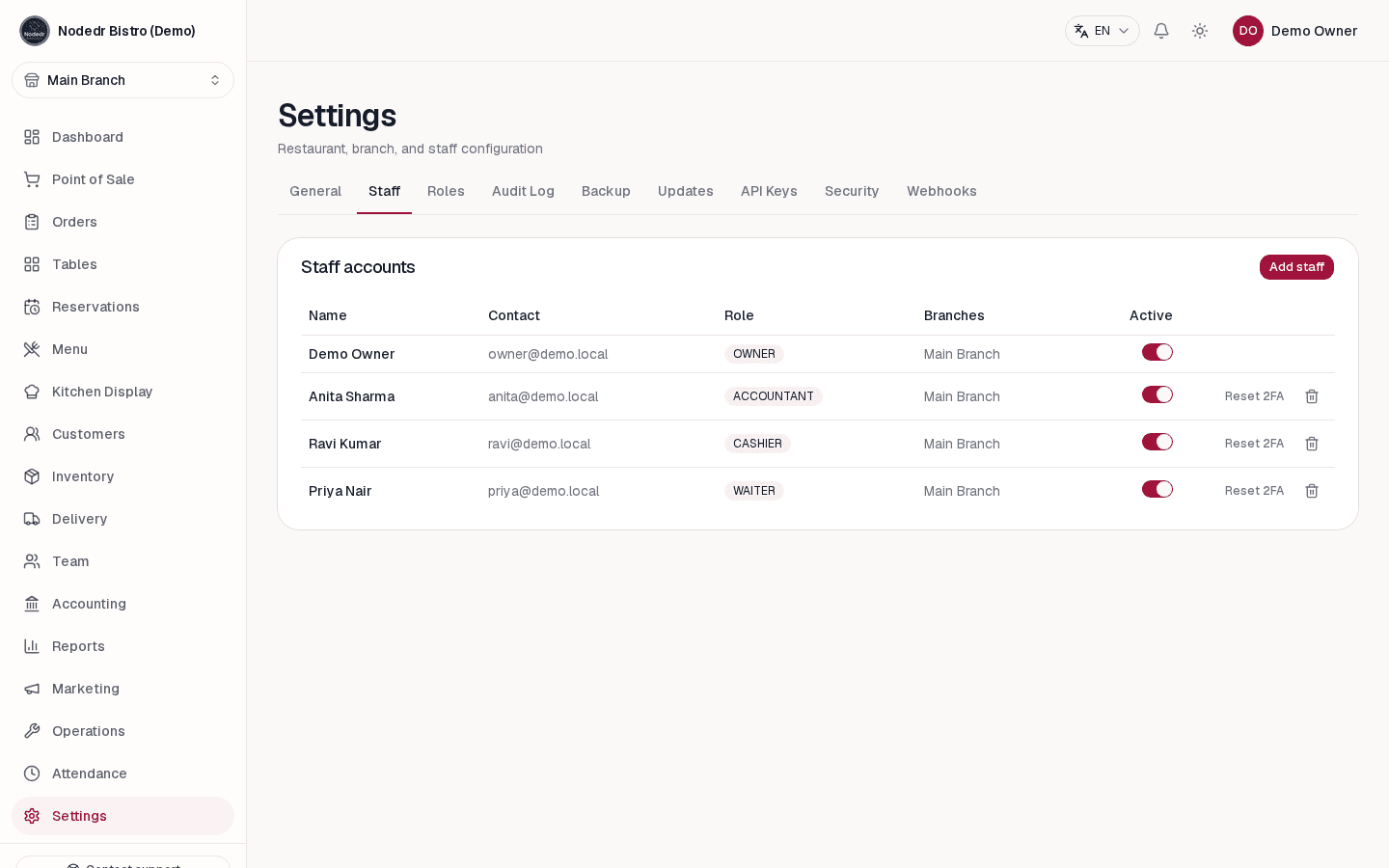This screenshot has height=868, width=1389.
Task: Open Accounting in sidebar
Action: [123, 604]
